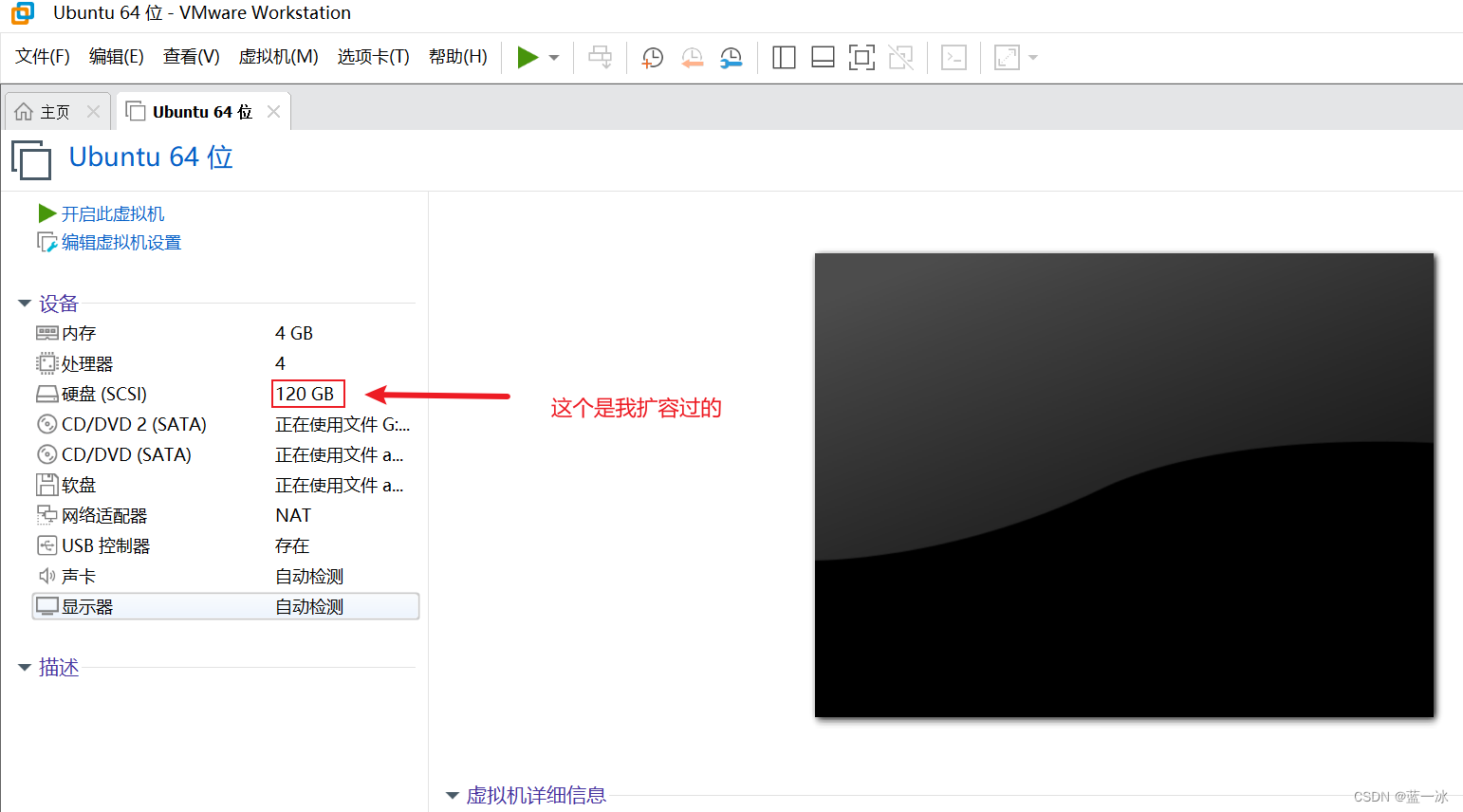Close the 主页 tab

pyautogui.click(x=93, y=112)
